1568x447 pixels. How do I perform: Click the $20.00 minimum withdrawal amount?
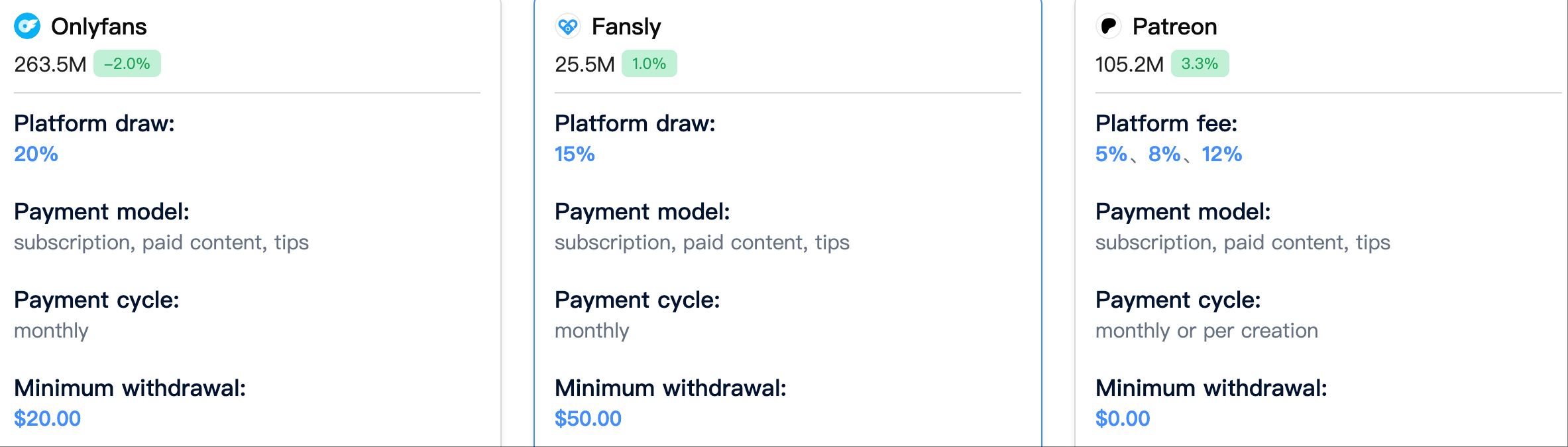[x=47, y=418]
